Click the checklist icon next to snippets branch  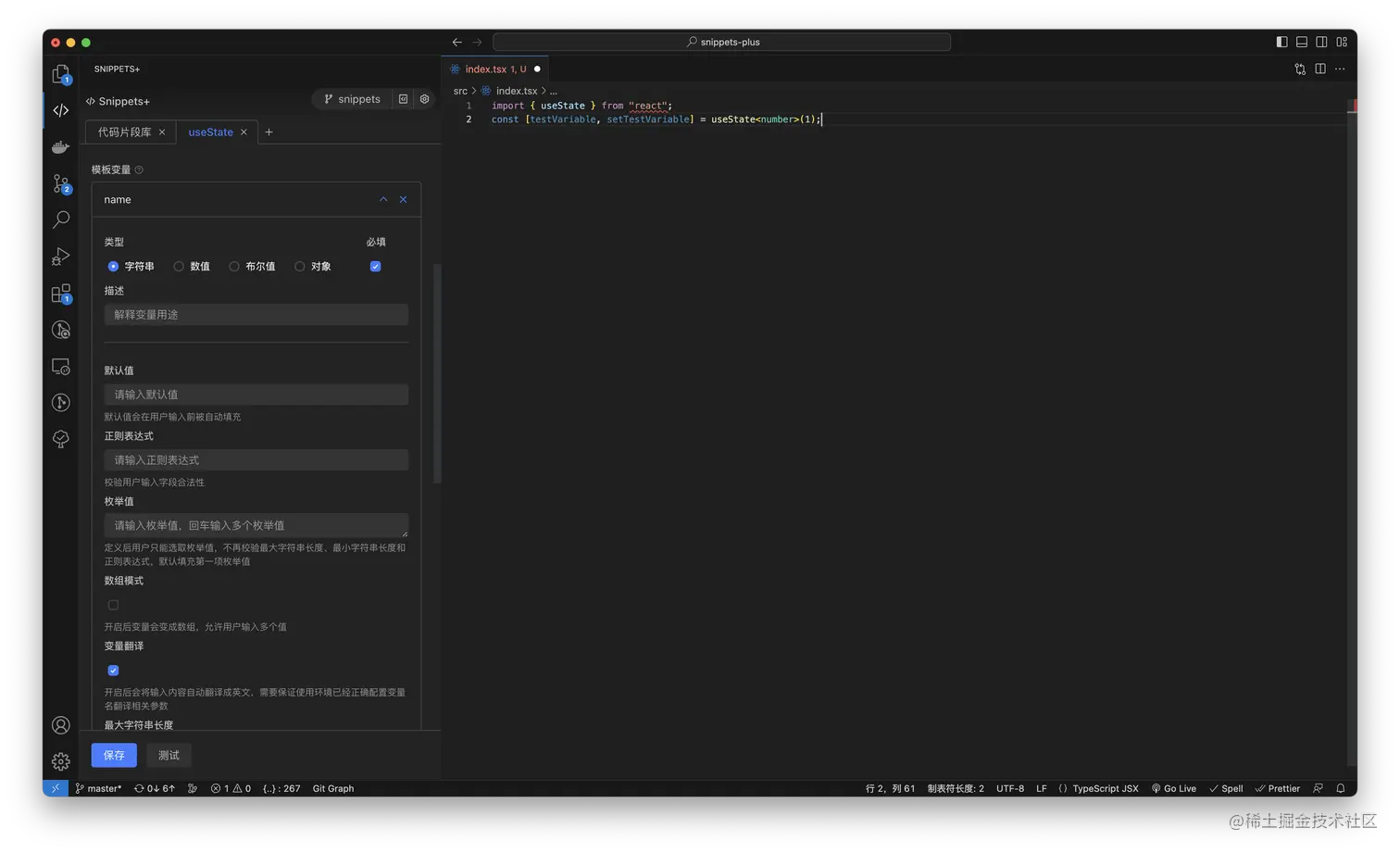(x=404, y=99)
